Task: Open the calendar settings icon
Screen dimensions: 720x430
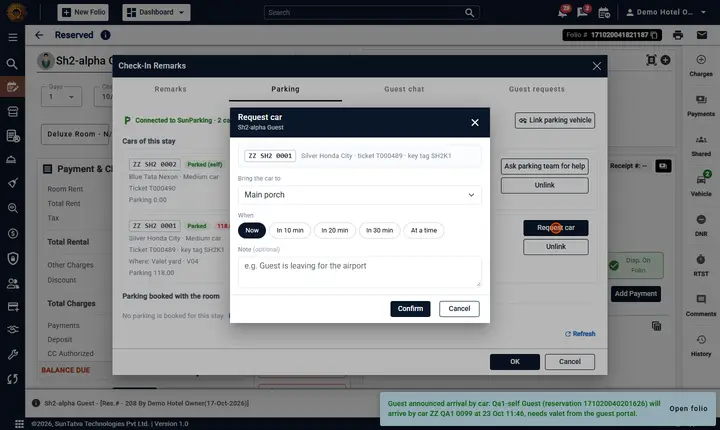Action: coord(604,12)
